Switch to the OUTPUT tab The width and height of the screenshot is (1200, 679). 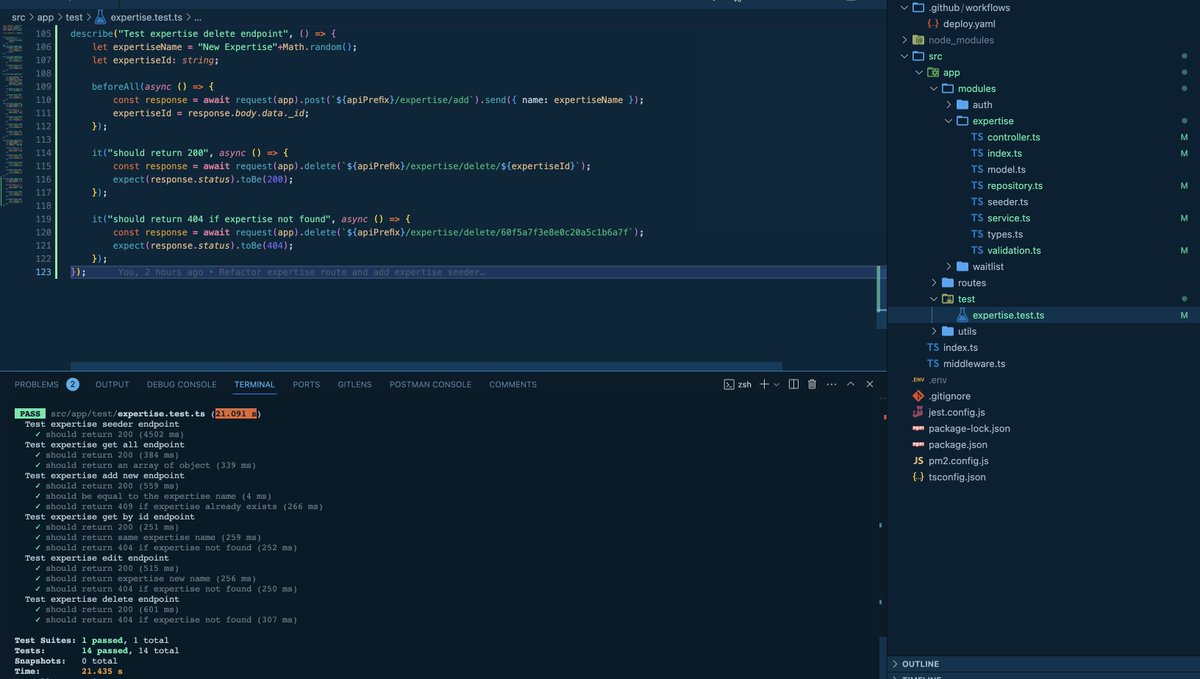coord(112,384)
